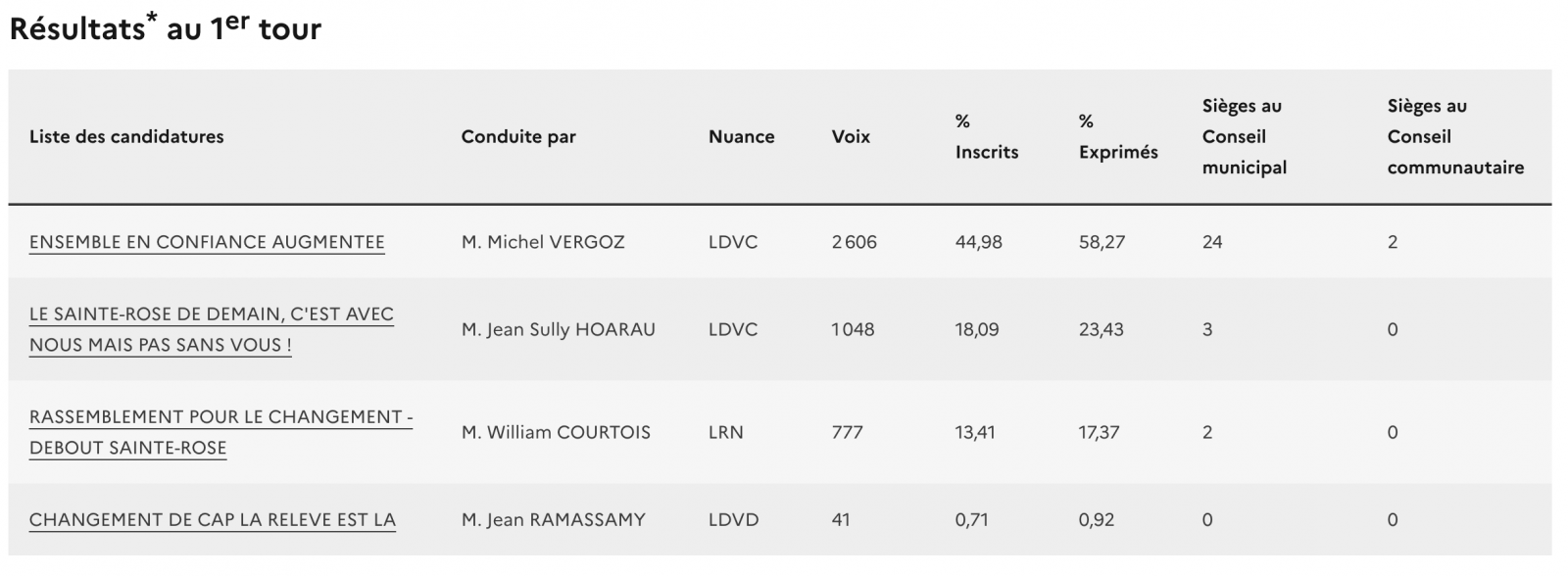The width and height of the screenshot is (1568, 576).
Task: Click the Résultats au 1er tour heading
Action: click(x=166, y=28)
